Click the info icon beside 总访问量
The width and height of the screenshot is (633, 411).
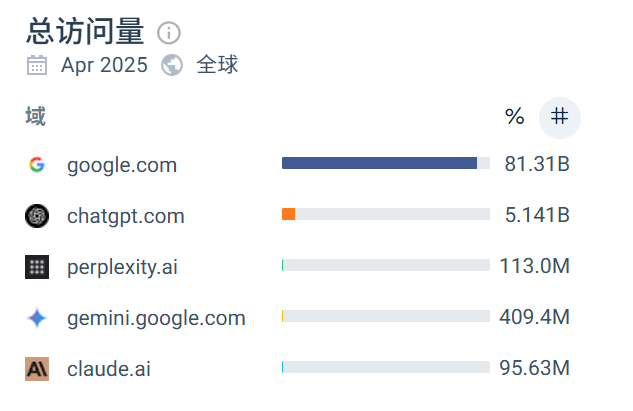click(x=168, y=32)
